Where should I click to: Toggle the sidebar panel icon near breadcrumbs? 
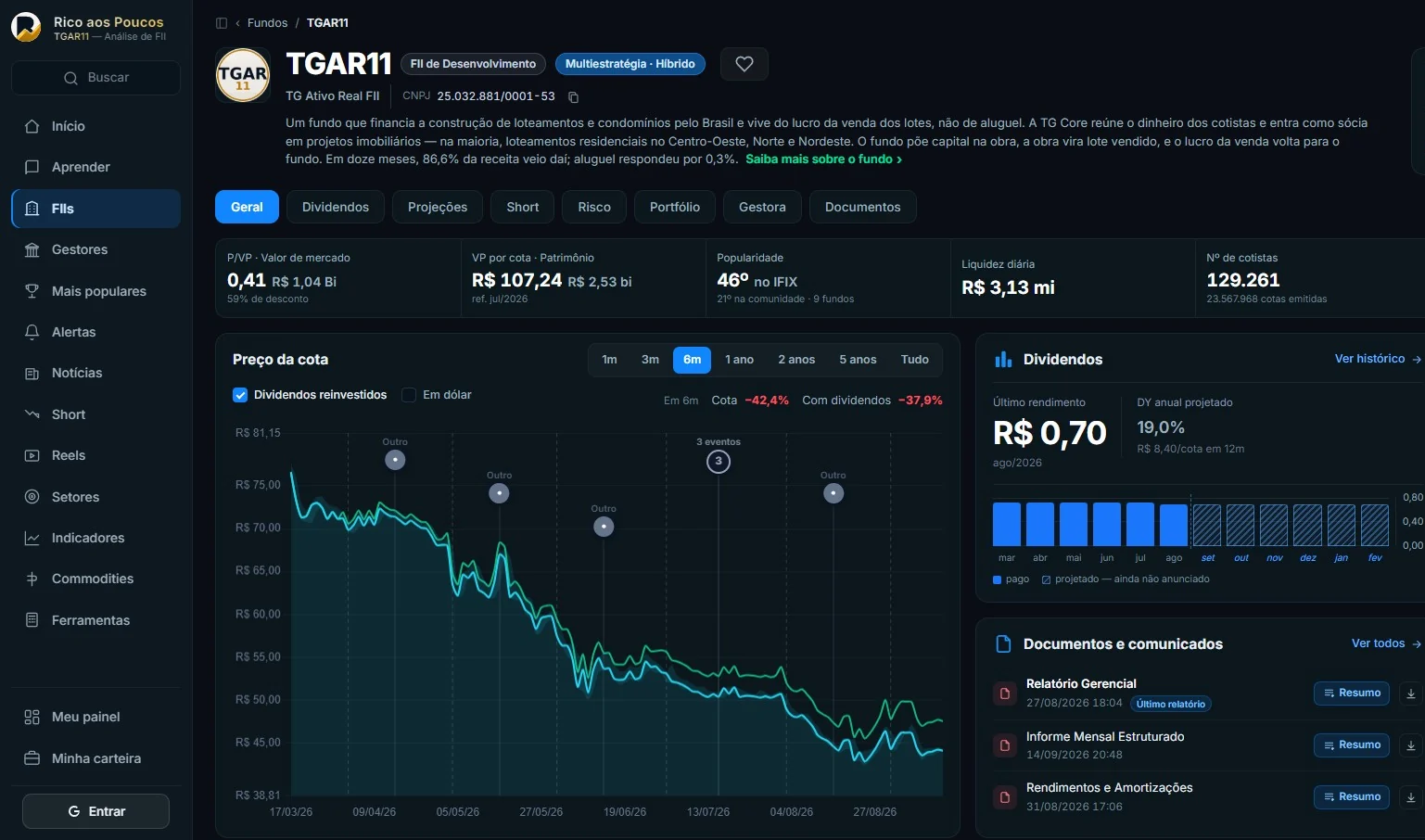point(222,23)
